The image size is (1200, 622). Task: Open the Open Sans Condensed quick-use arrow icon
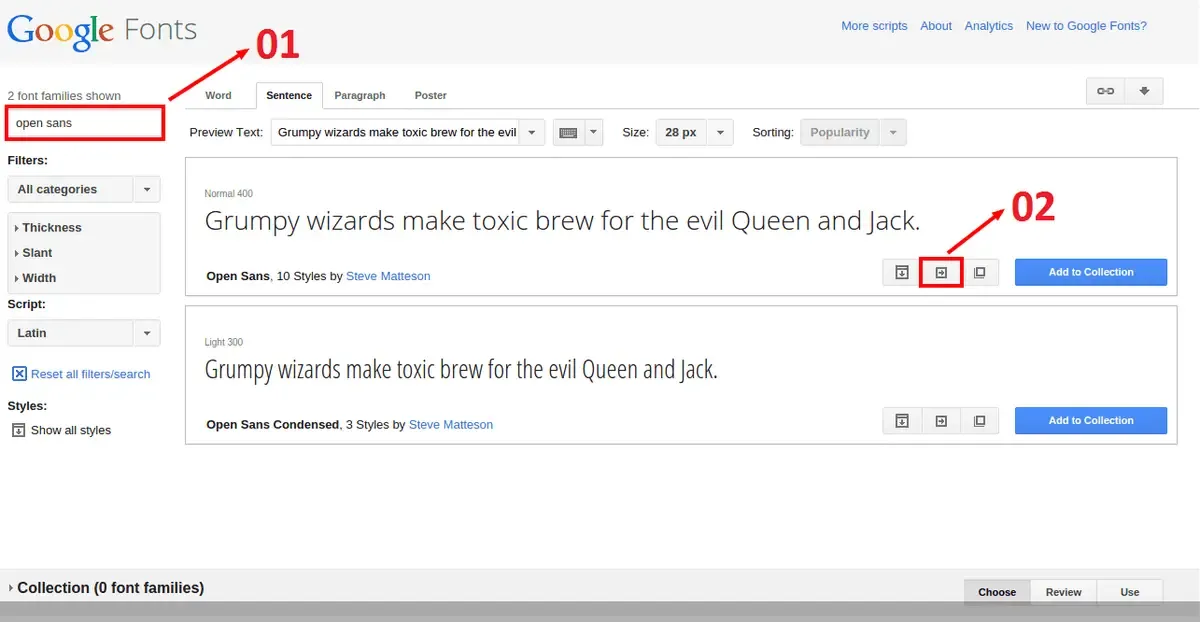point(941,421)
